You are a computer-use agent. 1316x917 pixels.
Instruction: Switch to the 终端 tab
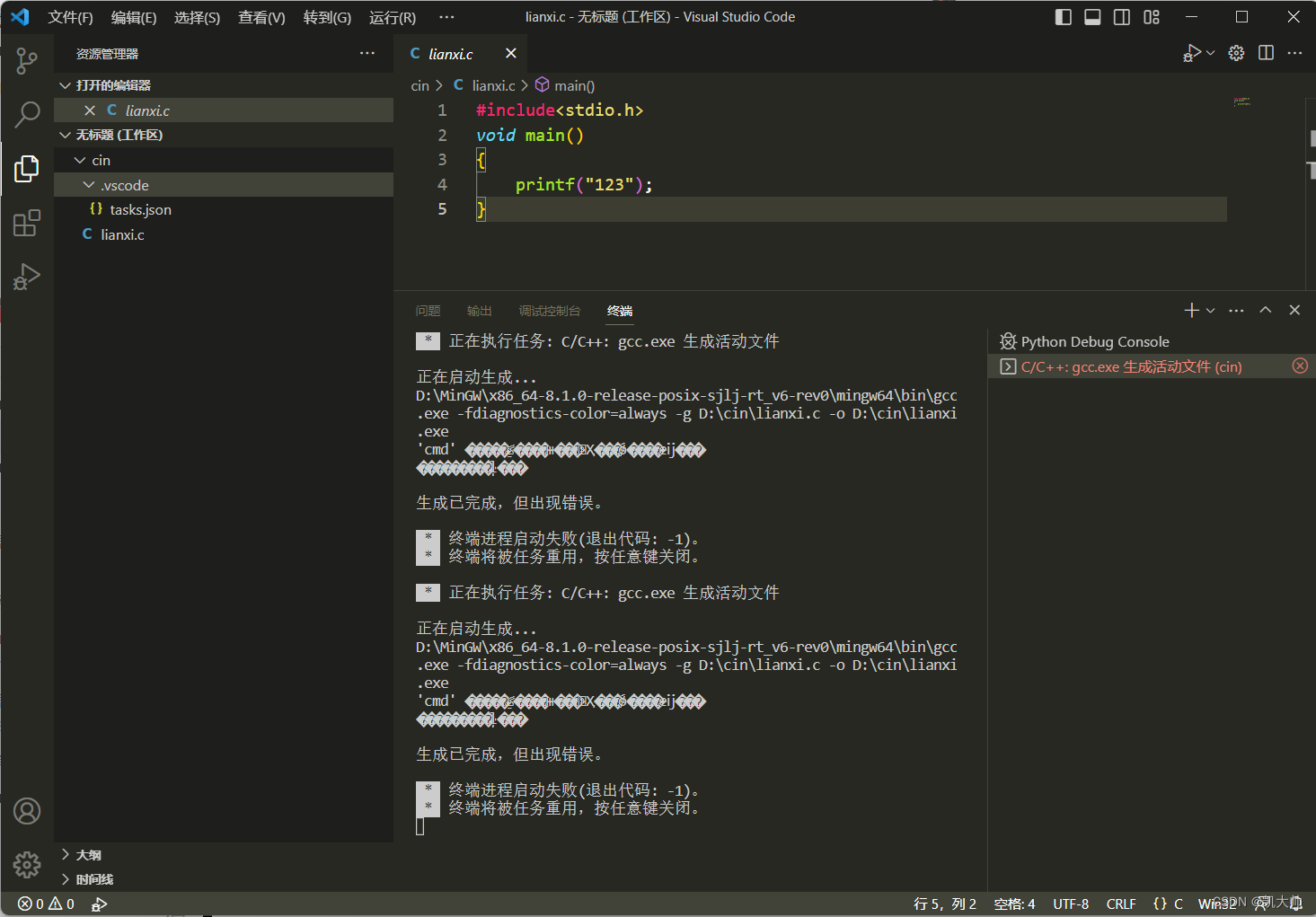click(620, 311)
